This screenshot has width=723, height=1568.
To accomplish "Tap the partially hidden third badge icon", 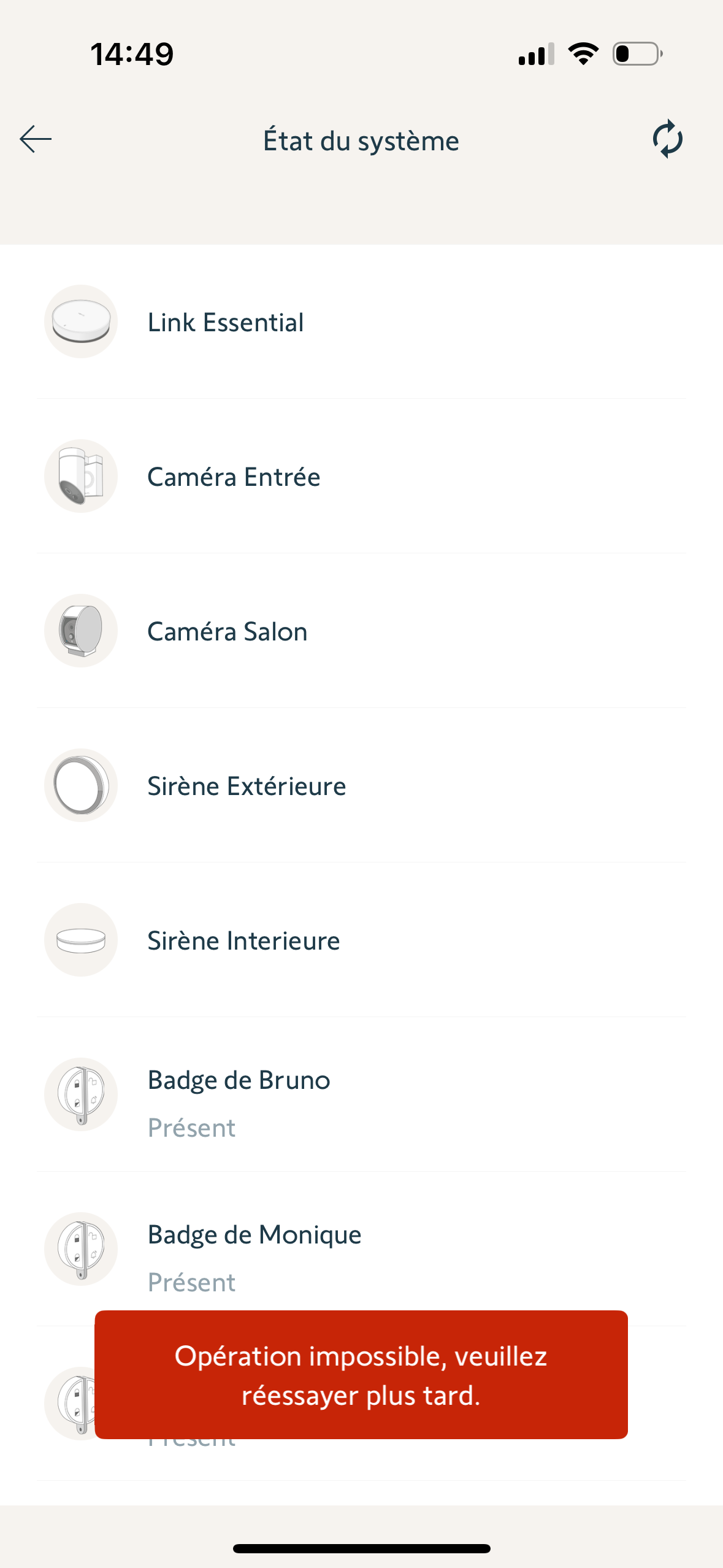I will 69,1404.
